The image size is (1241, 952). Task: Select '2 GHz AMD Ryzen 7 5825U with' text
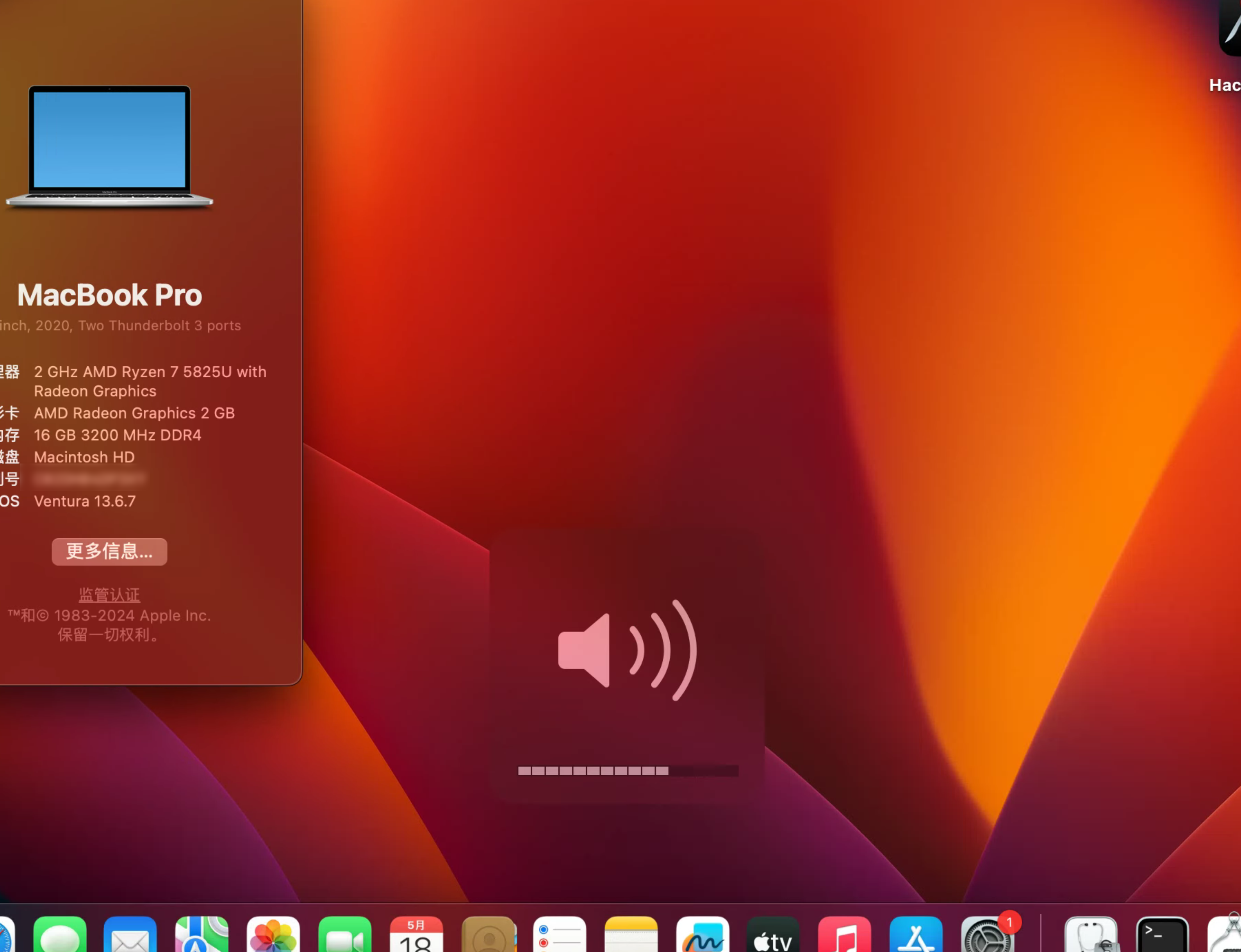pos(150,372)
